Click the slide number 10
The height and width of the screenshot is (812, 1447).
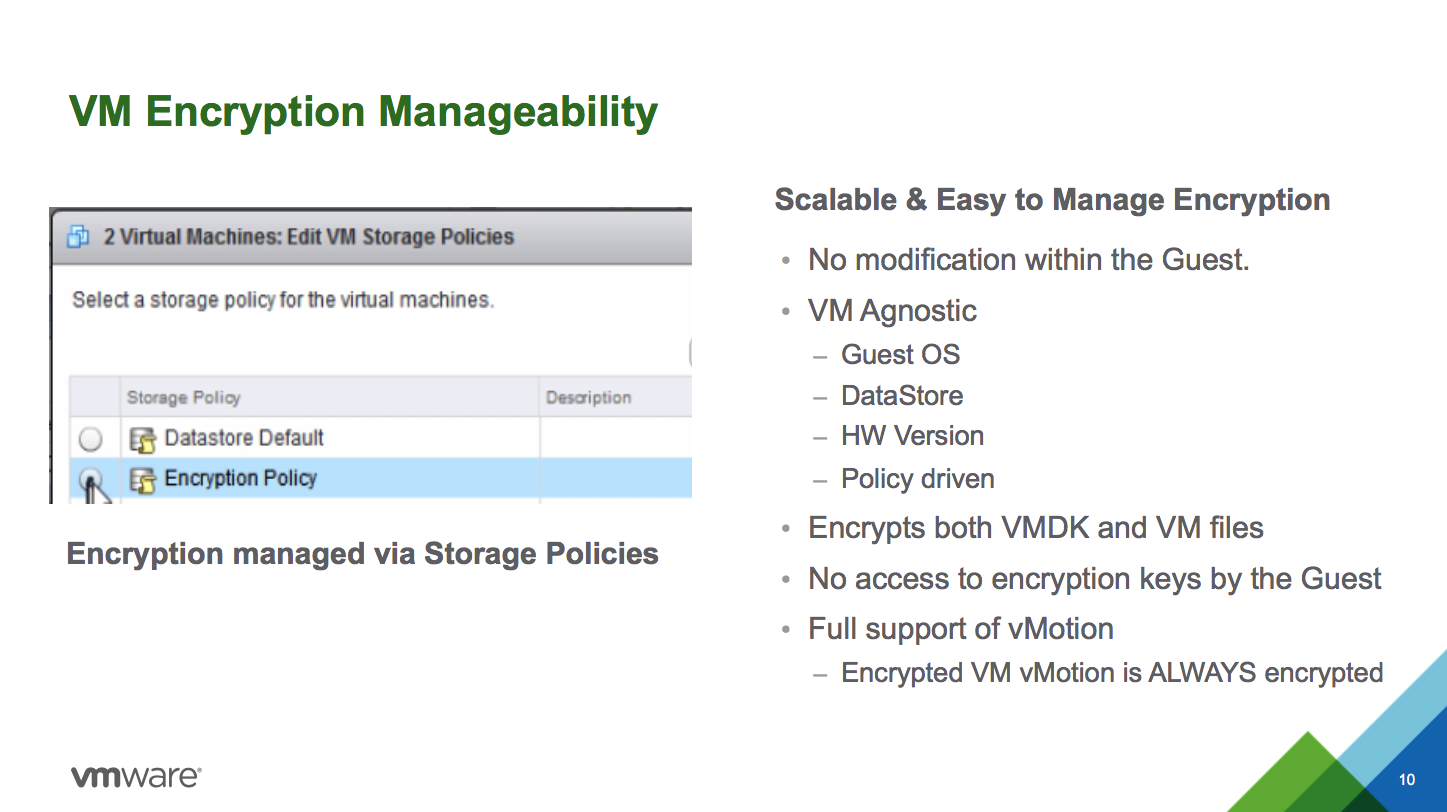[x=1407, y=780]
